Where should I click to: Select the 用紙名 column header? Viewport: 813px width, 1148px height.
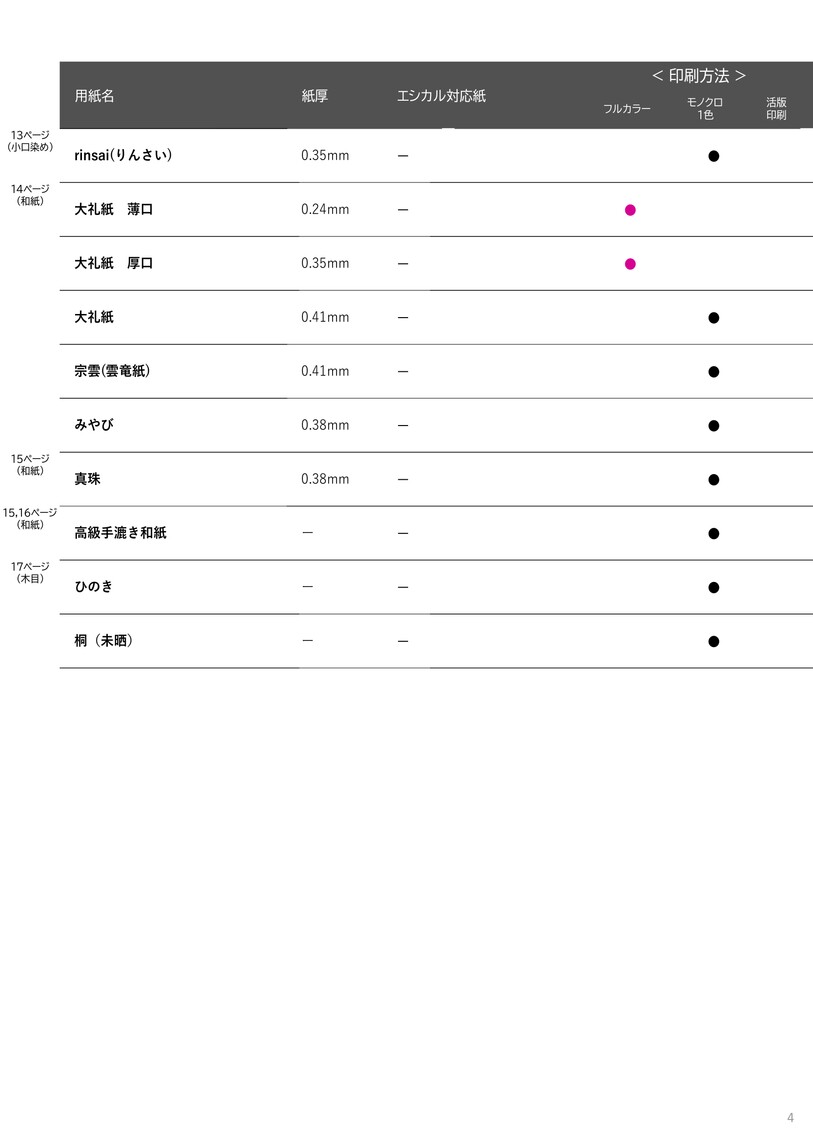click(95, 96)
